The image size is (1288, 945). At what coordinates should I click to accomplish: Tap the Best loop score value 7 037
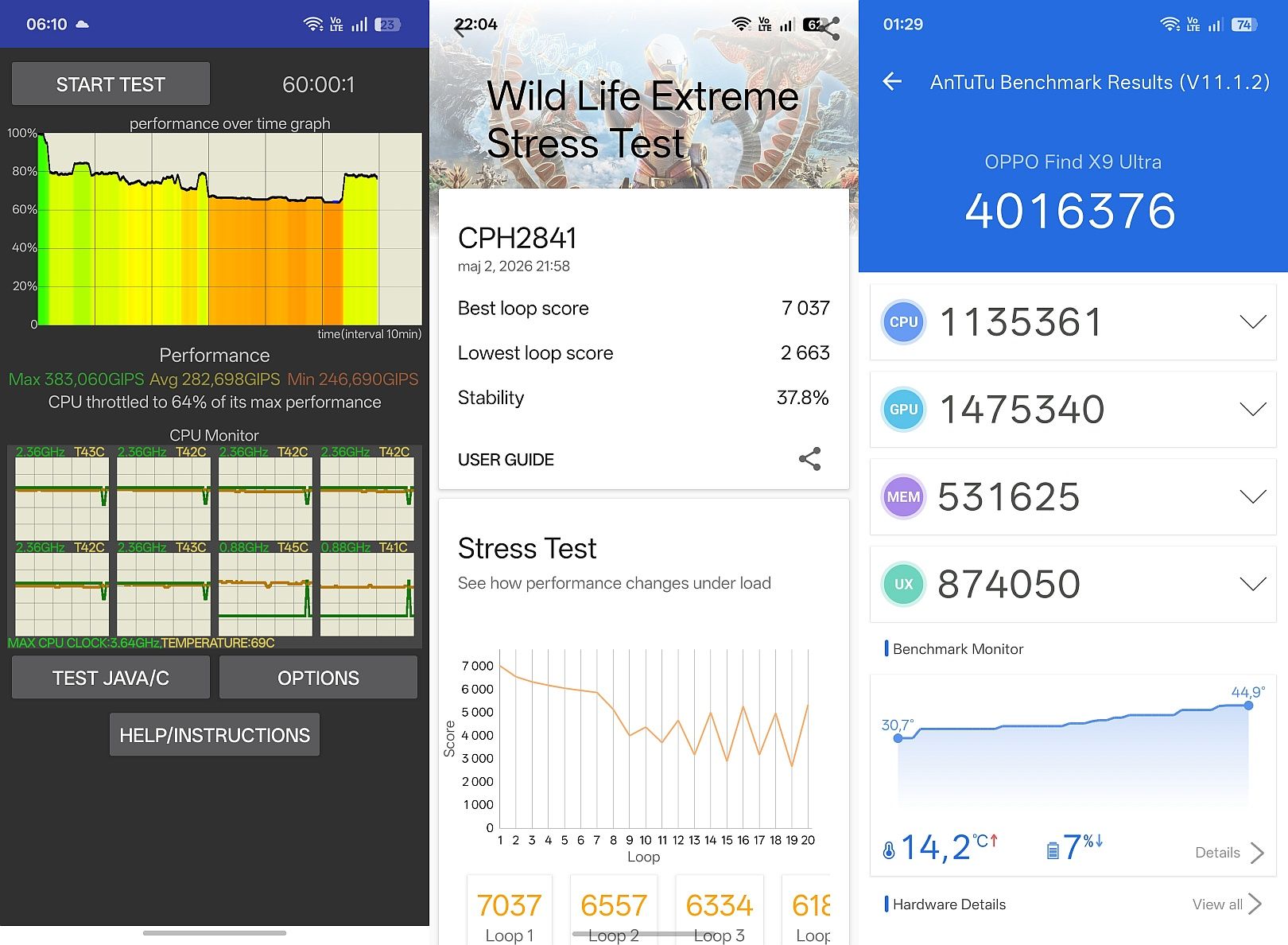pos(805,308)
